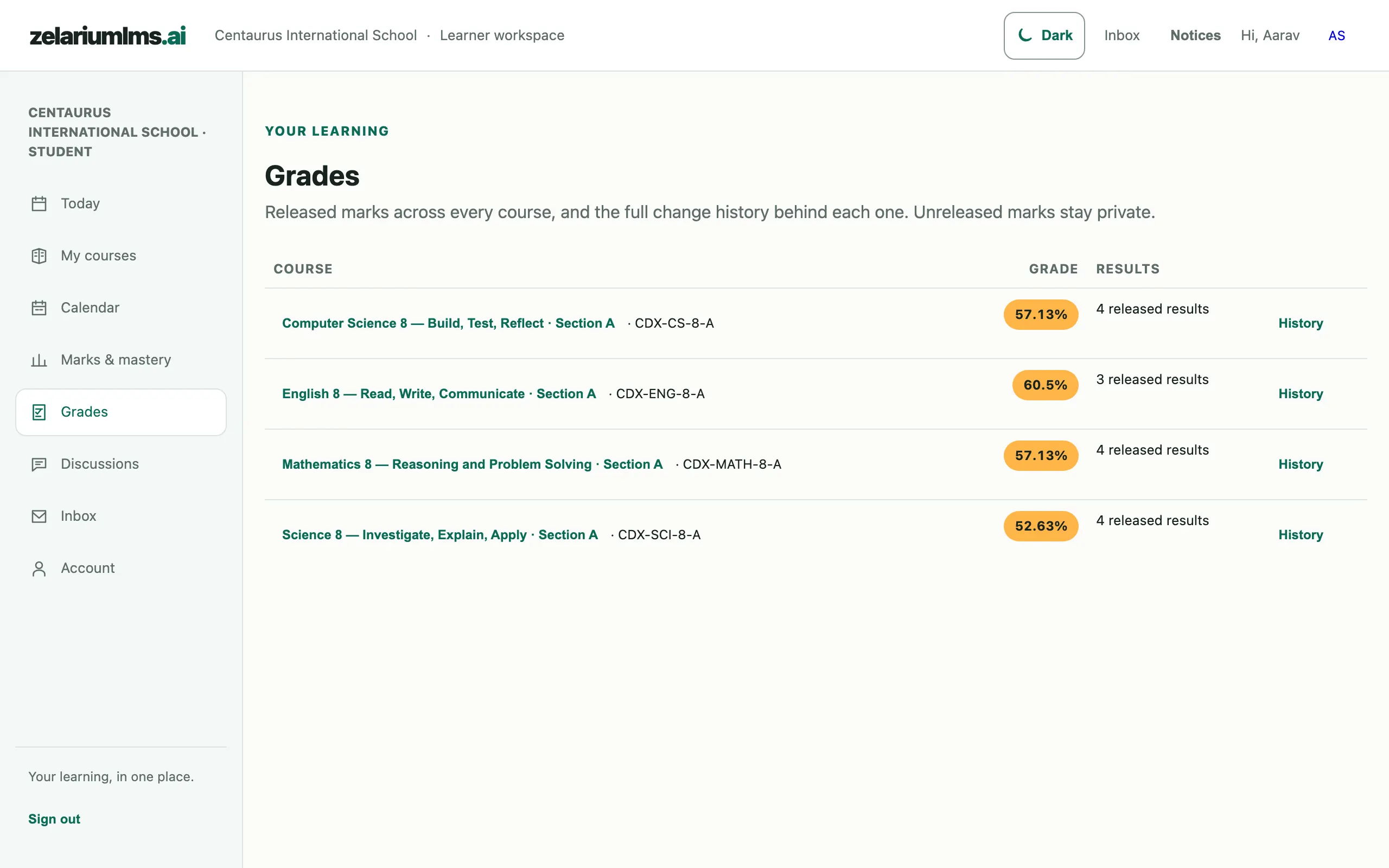Click "4 released results" in Science row
Viewport: 1389px width, 868px height.
tap(1152, 521)
